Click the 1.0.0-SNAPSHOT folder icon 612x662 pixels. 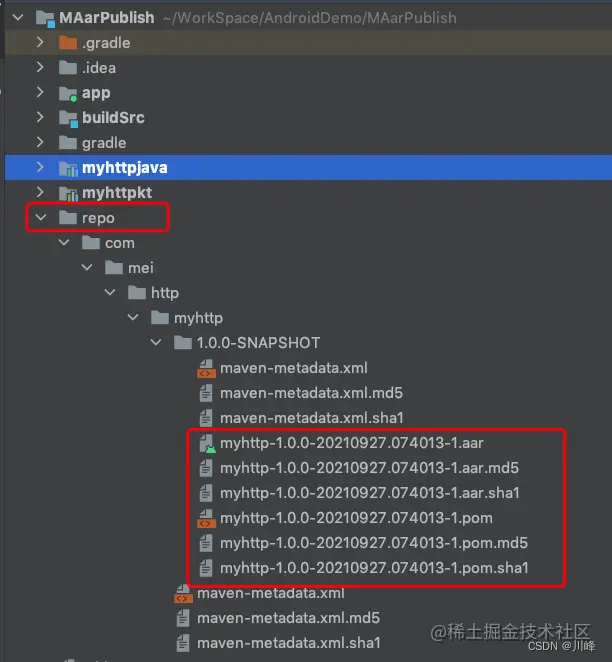click(x=183, y=343)
